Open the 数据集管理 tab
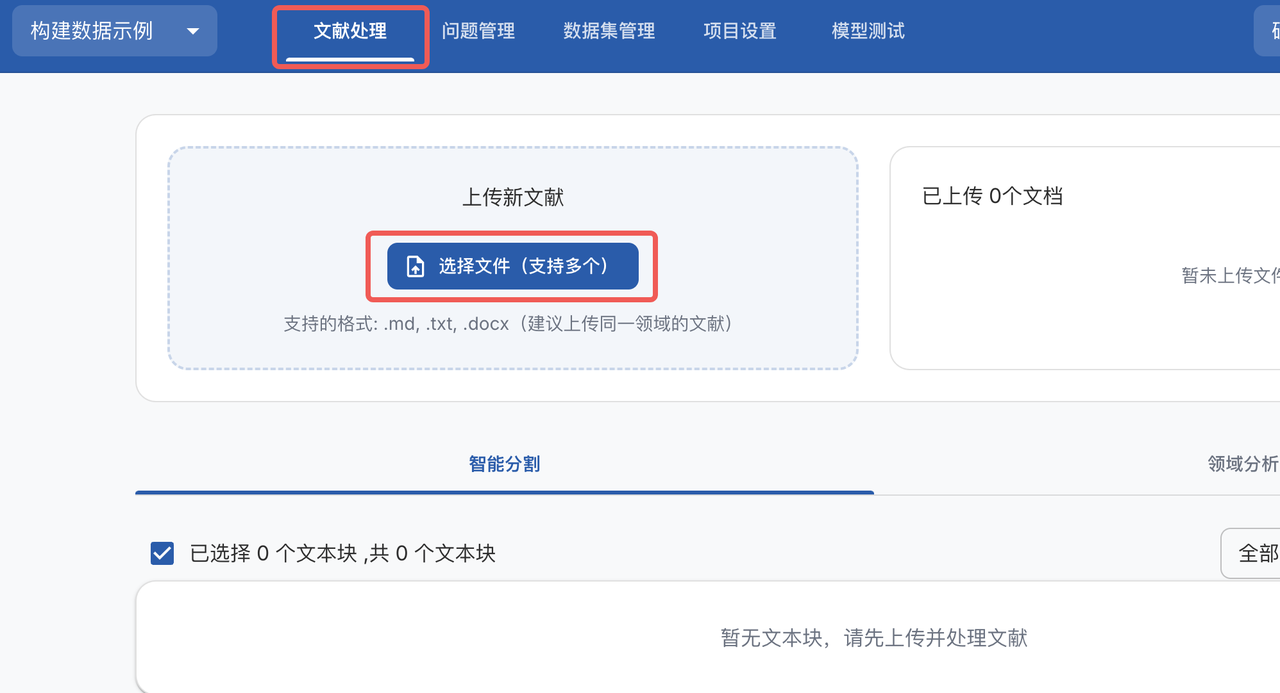 pyautogui.click(x=609, y=31)
